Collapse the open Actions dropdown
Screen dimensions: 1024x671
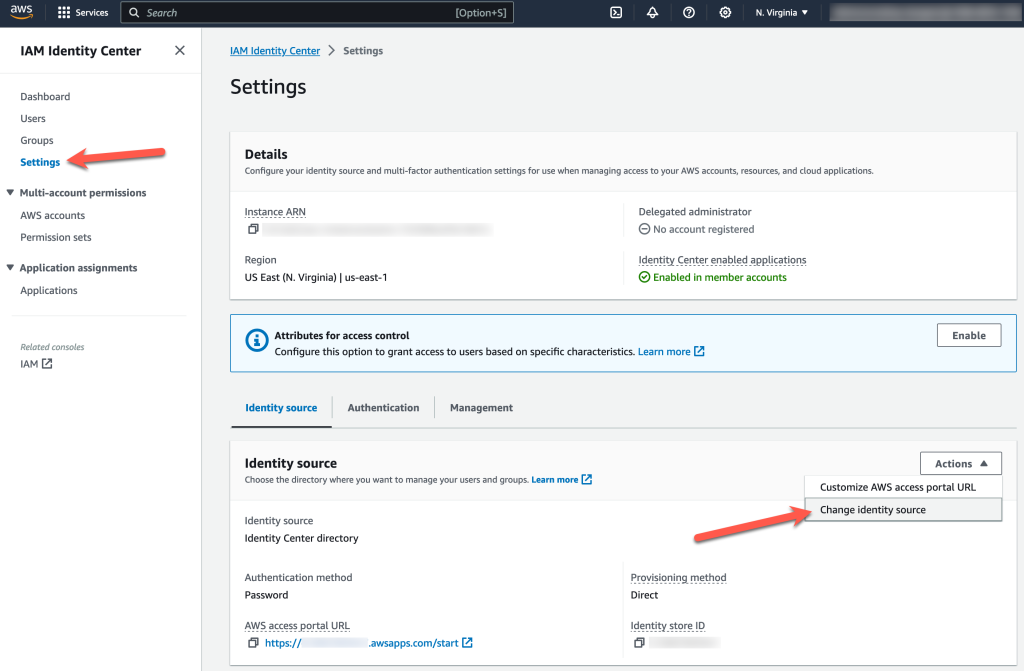960,463
